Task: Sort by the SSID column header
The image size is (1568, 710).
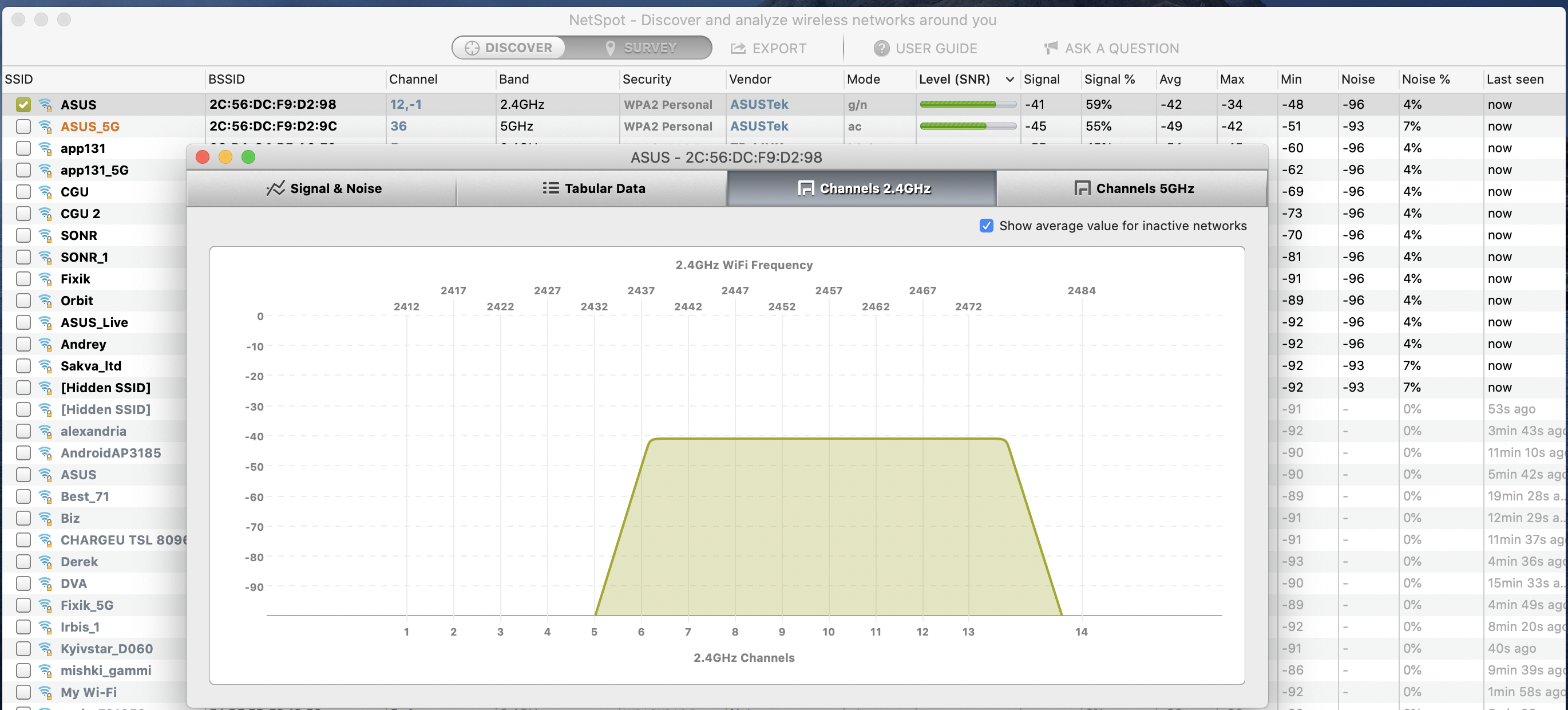Action: click(103, 79)
